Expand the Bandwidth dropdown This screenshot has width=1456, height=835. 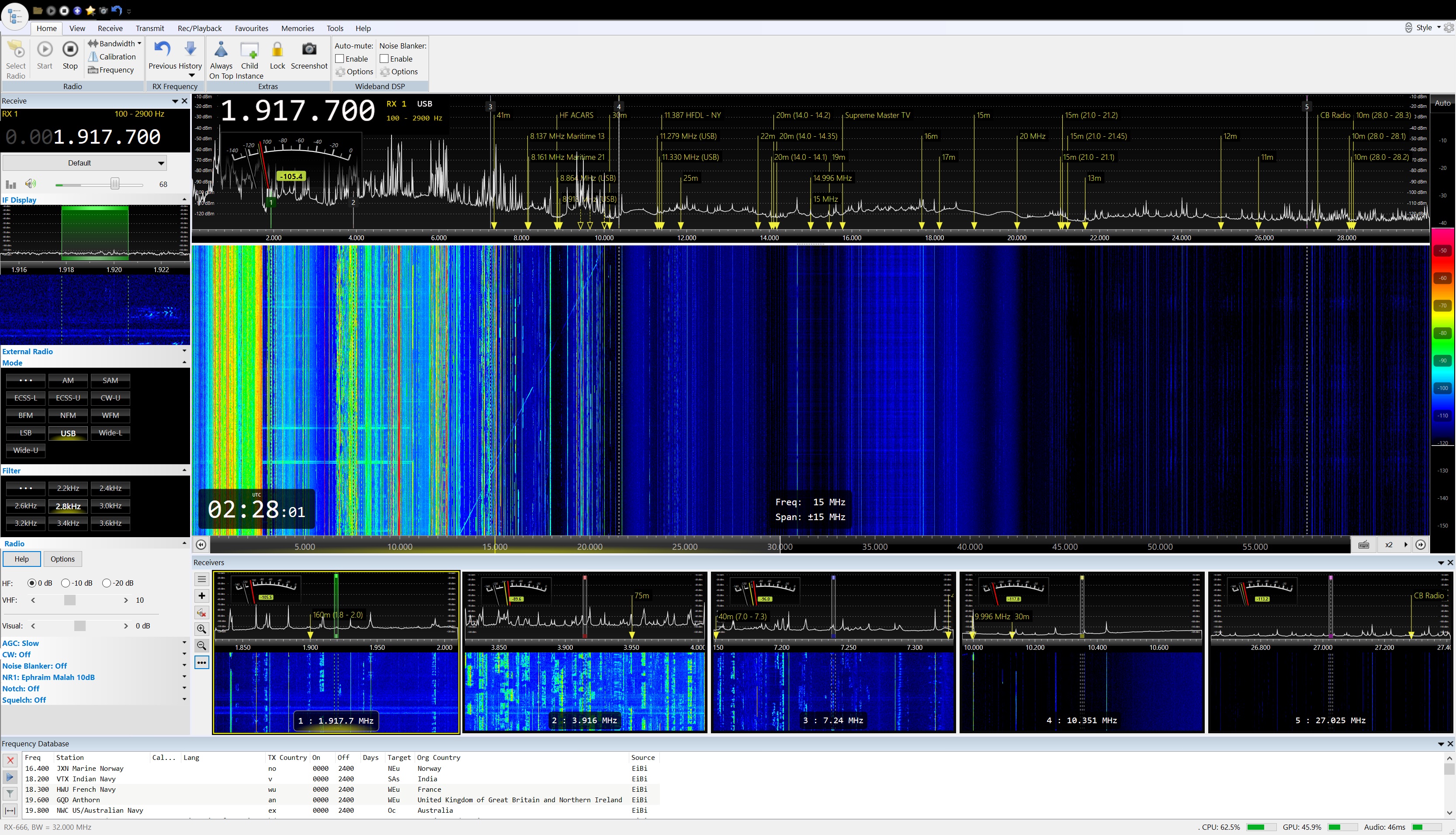click(x=117, y=44)
